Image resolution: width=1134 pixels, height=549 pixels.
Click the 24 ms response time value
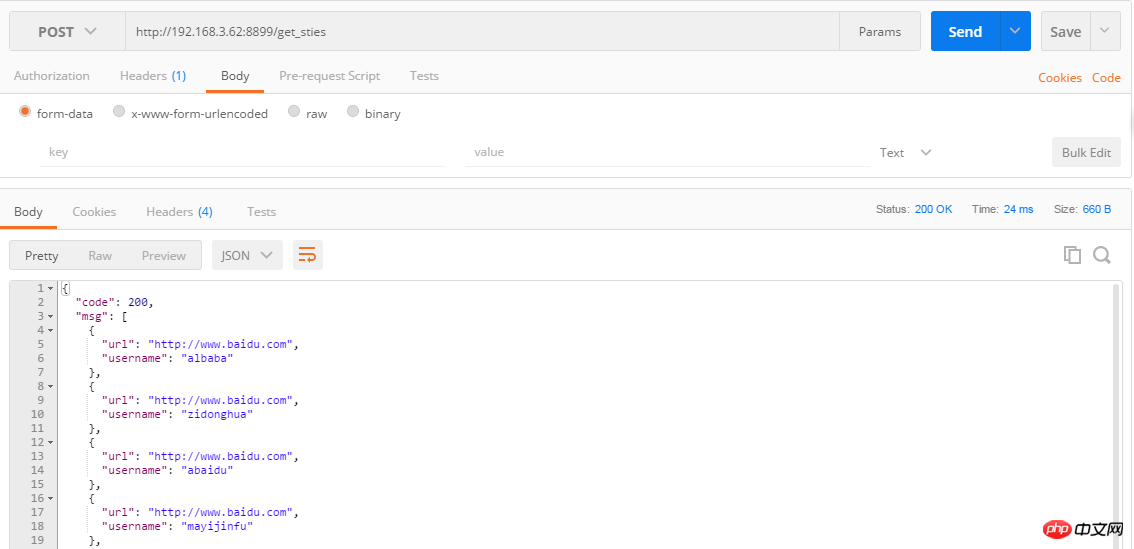pyautogui.click(x=1018, y=209)
